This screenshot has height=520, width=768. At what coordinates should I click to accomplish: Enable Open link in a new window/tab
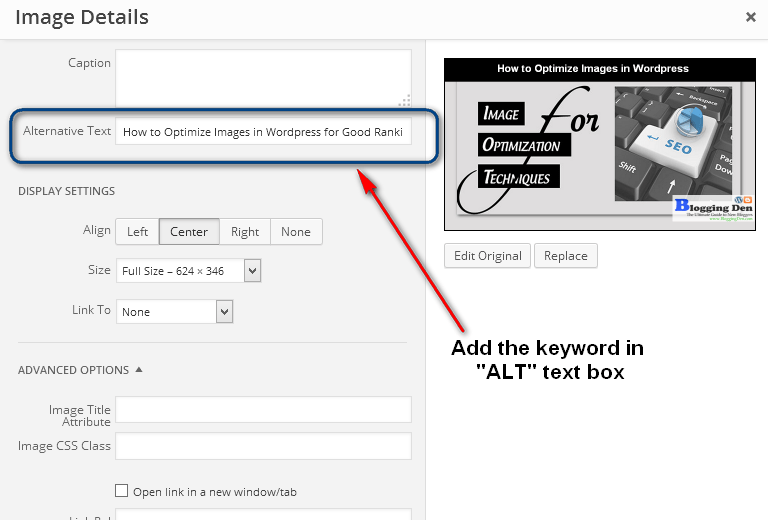click(x=121, y=491)
